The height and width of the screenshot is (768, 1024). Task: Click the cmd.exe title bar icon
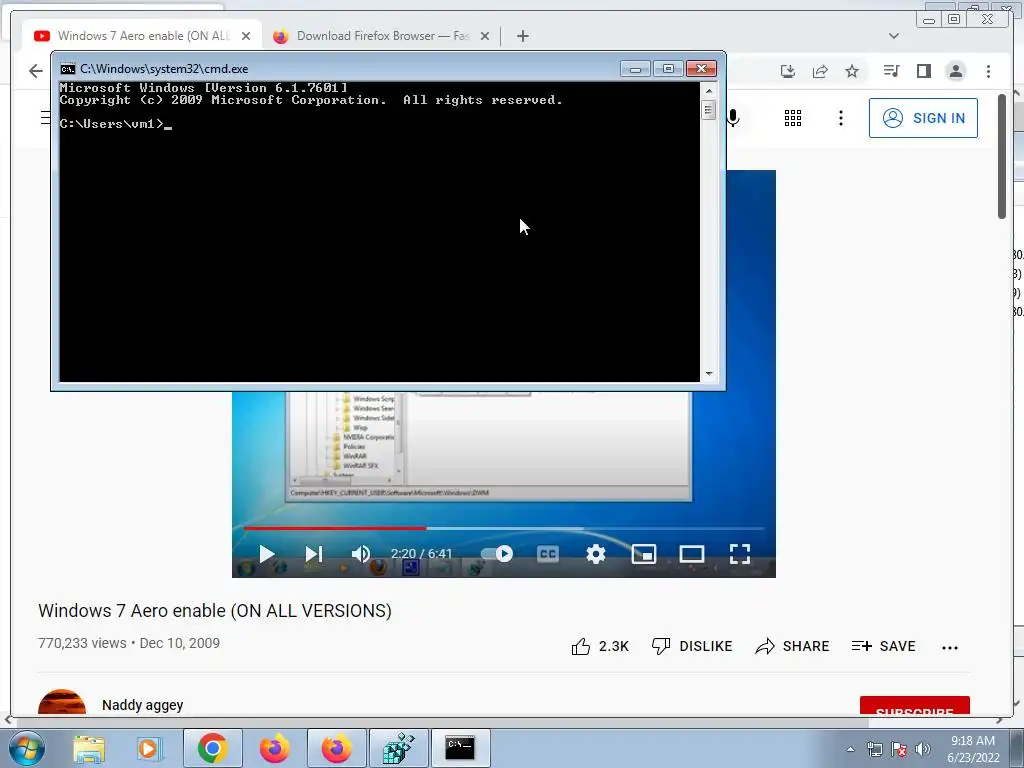pyautogui.click(x=67, y=69)
